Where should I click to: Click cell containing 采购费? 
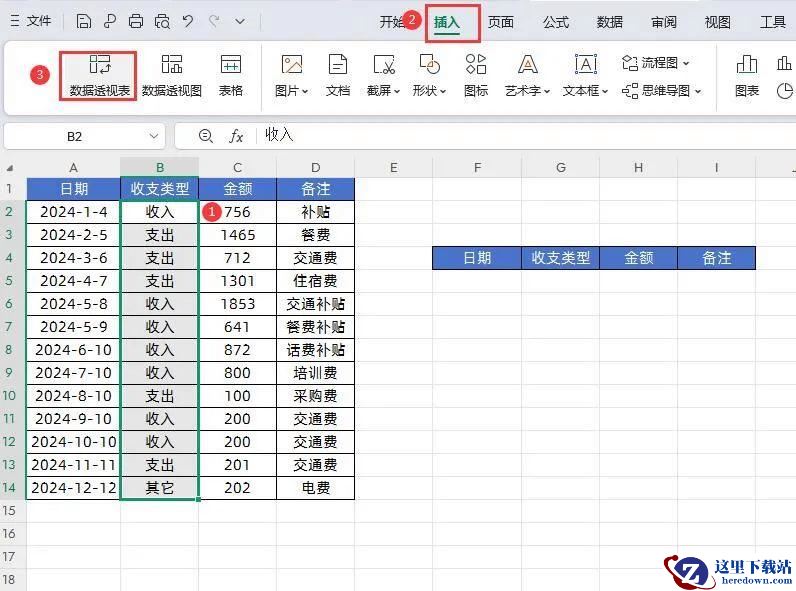[316, 396]
